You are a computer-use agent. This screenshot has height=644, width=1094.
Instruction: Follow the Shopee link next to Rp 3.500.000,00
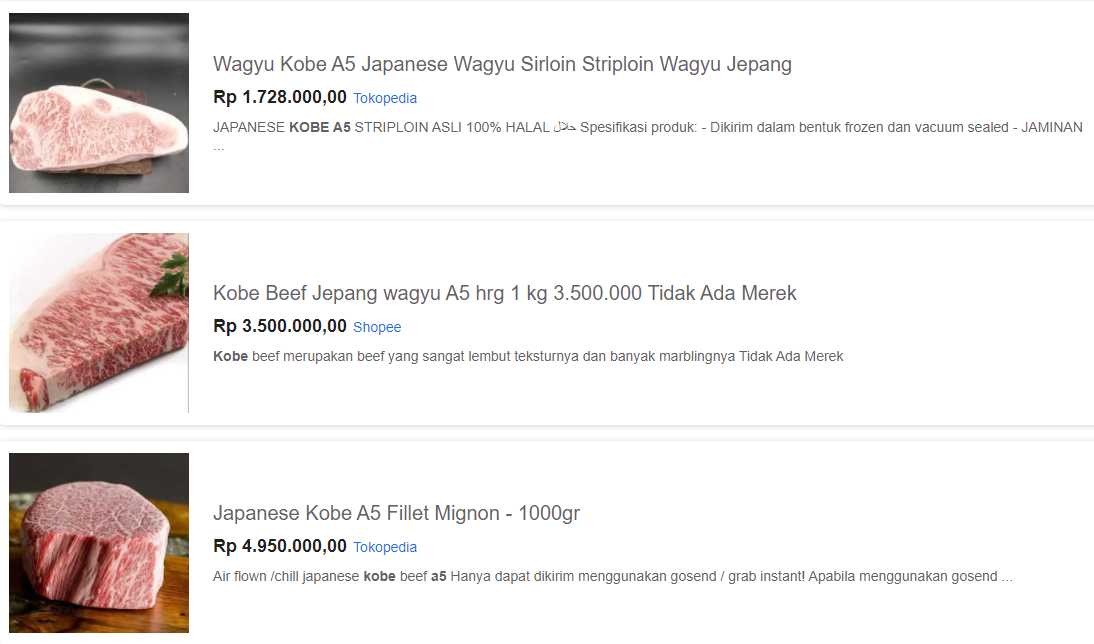click(x=377, y=327)
